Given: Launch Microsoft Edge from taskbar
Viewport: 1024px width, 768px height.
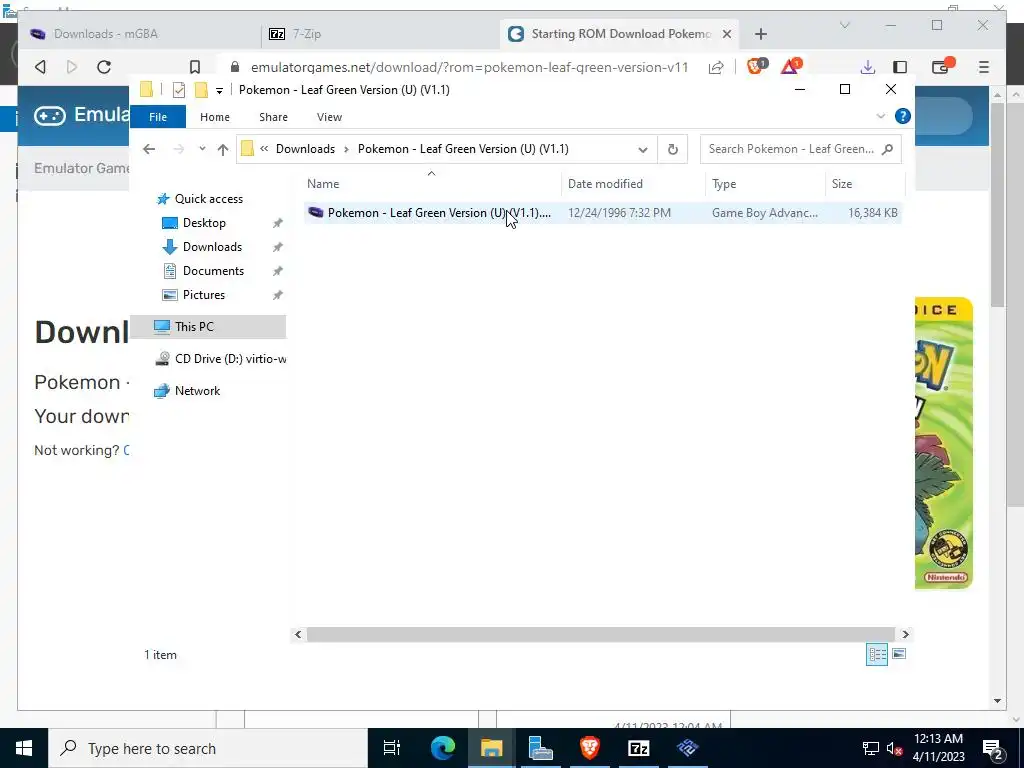Looking at the screenshot, I should (443, 748).
